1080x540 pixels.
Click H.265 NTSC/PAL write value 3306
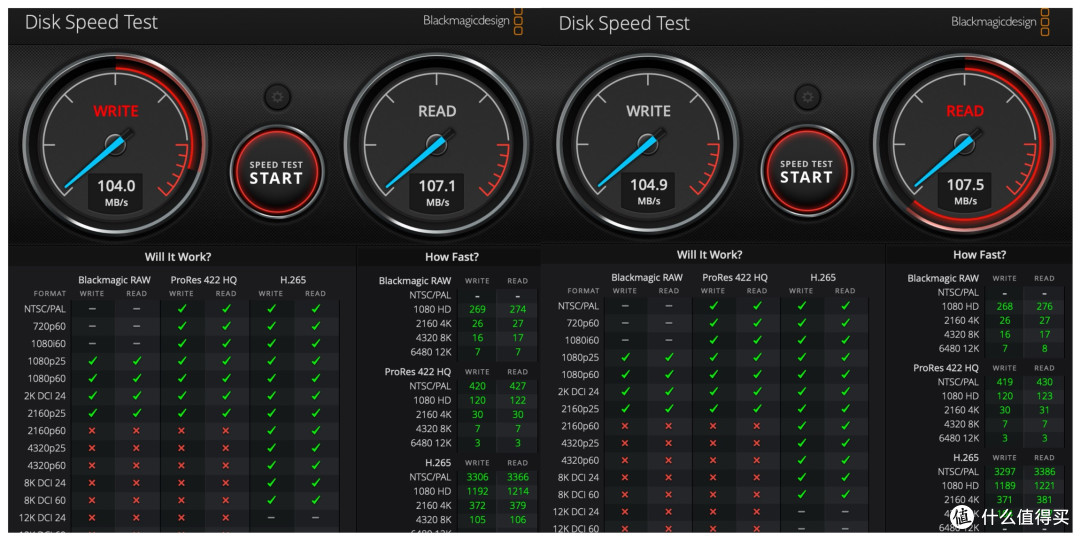(x=477, y=477)
